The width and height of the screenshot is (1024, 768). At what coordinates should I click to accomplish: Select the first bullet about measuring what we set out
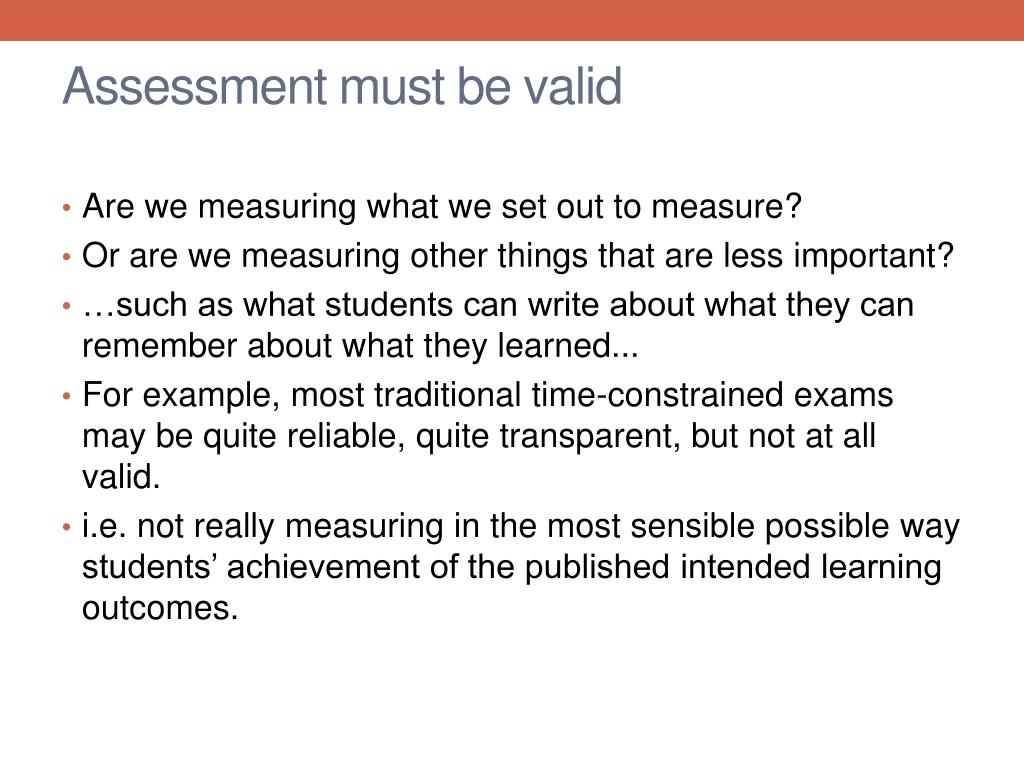[441, 207]
